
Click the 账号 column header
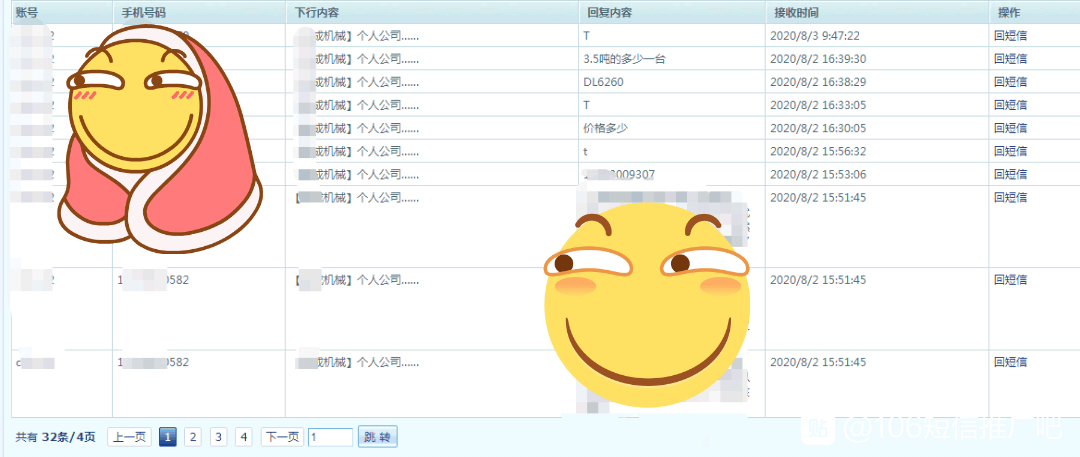pyautogui.click(x=25, y=12)
